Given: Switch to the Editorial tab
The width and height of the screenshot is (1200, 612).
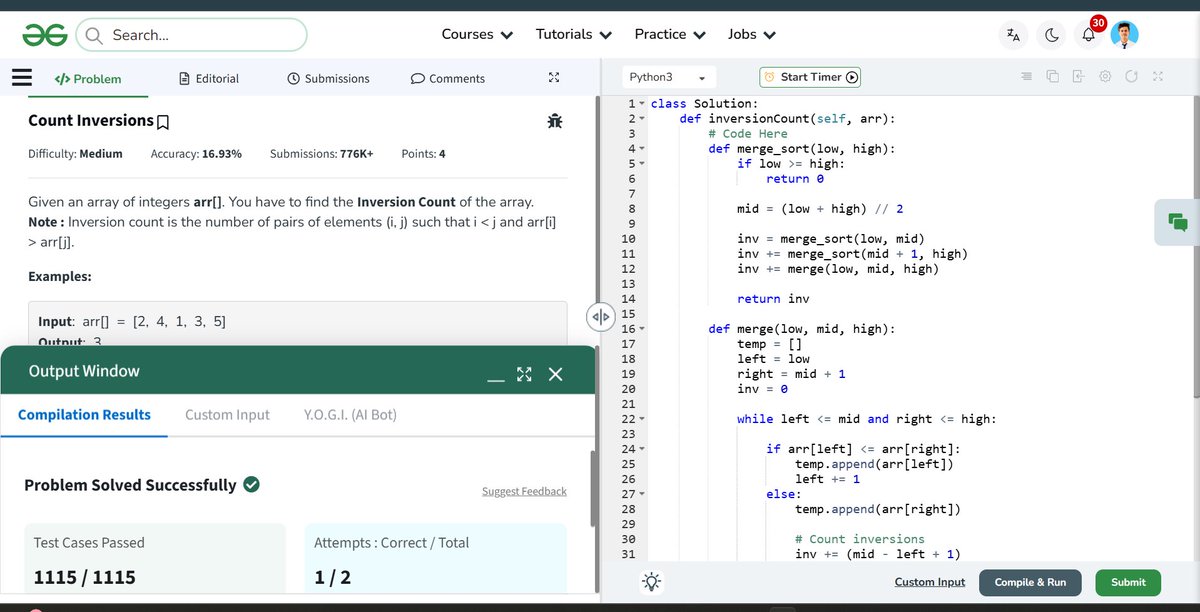Looking at the screenshot, I should 208,78.
